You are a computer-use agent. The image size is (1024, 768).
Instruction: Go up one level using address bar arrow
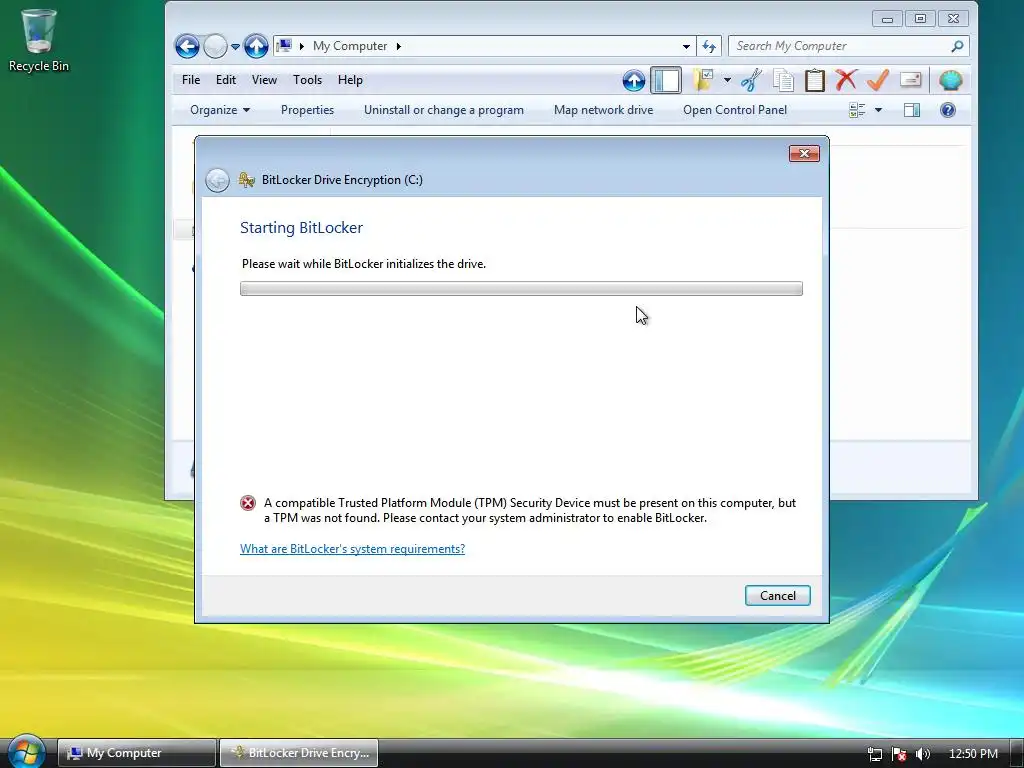[x=256, y=46]
